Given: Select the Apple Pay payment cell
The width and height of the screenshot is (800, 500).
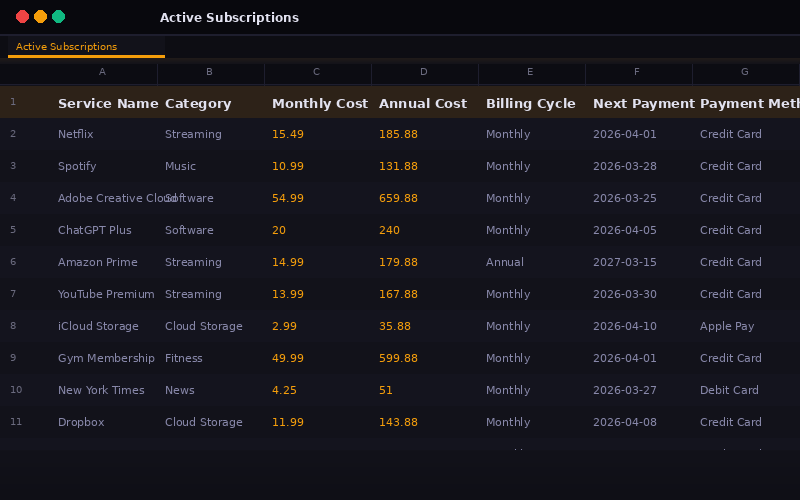Looking at the screenshot, I should [745, 326].
